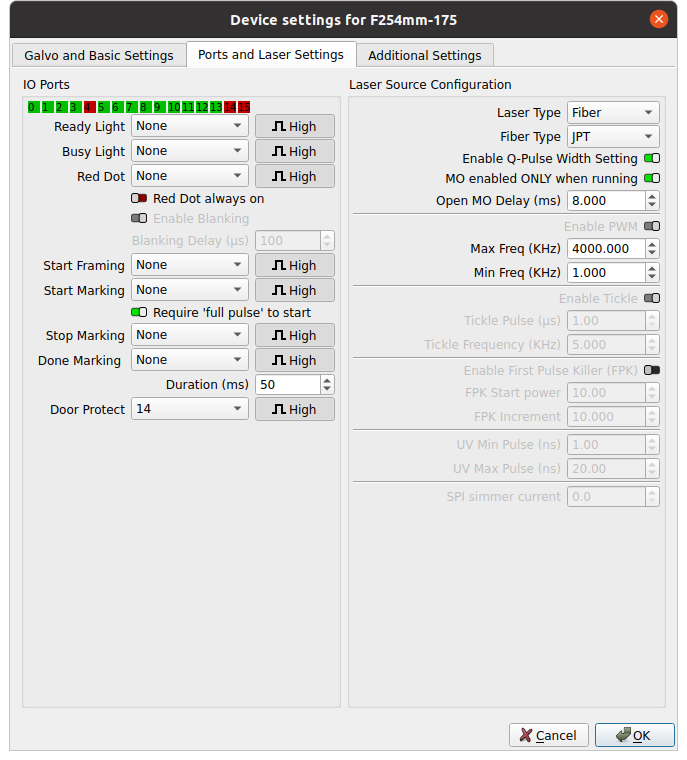Viewport: 687px width, 760px height.
Task: Click IO port indicator 15
Action: [244, 107]
